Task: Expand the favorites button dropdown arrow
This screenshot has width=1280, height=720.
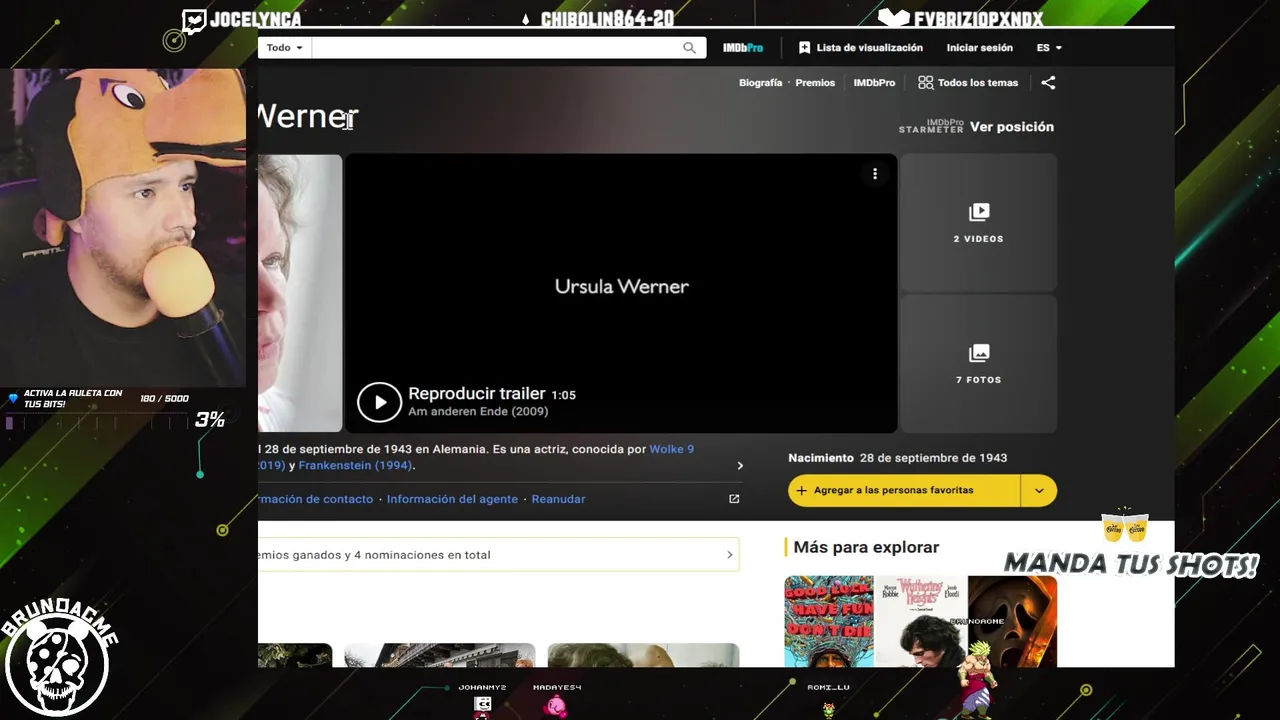Action: [x=1039, y=490]
